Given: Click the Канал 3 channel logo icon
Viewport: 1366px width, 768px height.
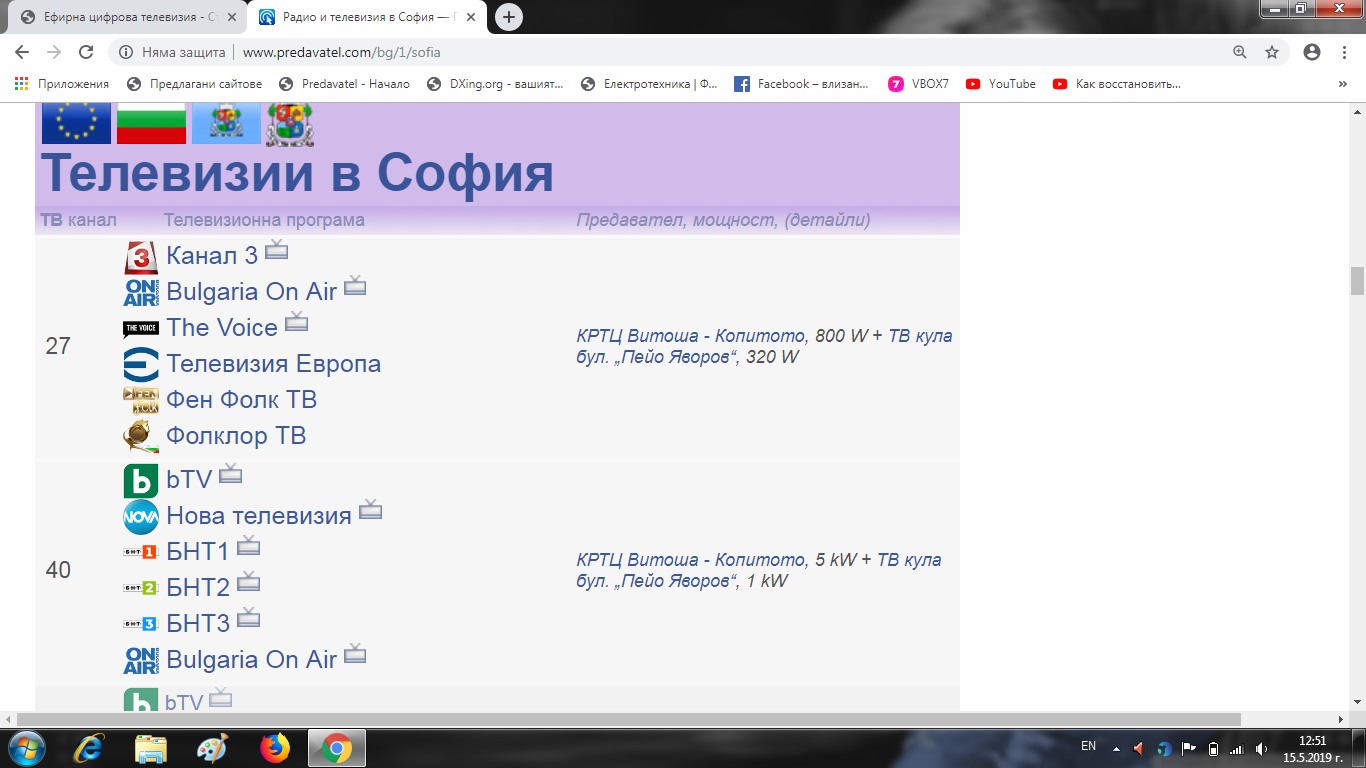Looking at the screenshot, I should click(x=140, y=257).
